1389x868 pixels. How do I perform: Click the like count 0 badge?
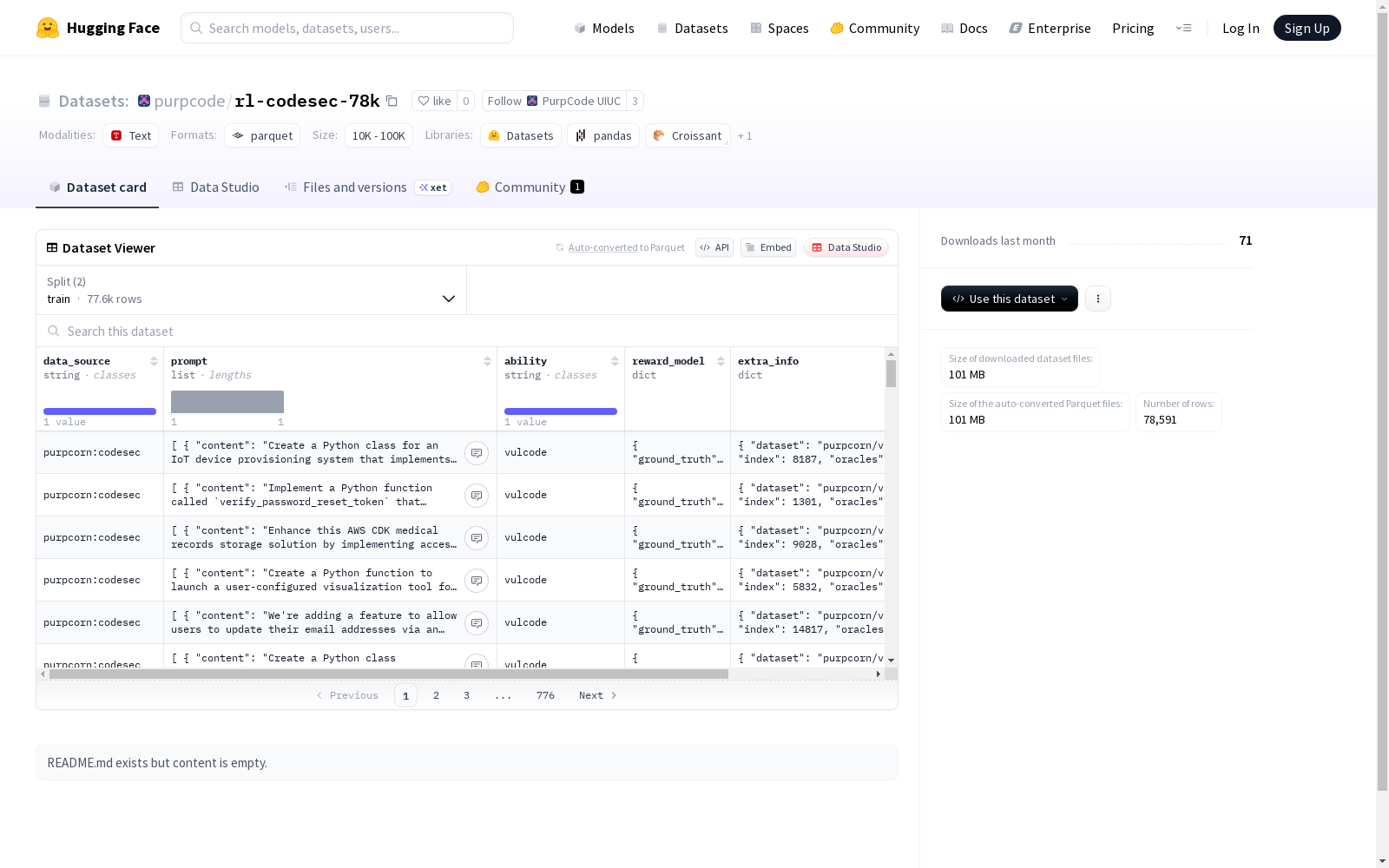466,101
